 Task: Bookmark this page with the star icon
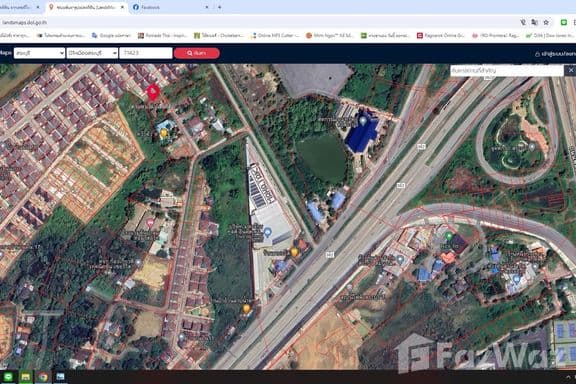(x=546, y=22)
